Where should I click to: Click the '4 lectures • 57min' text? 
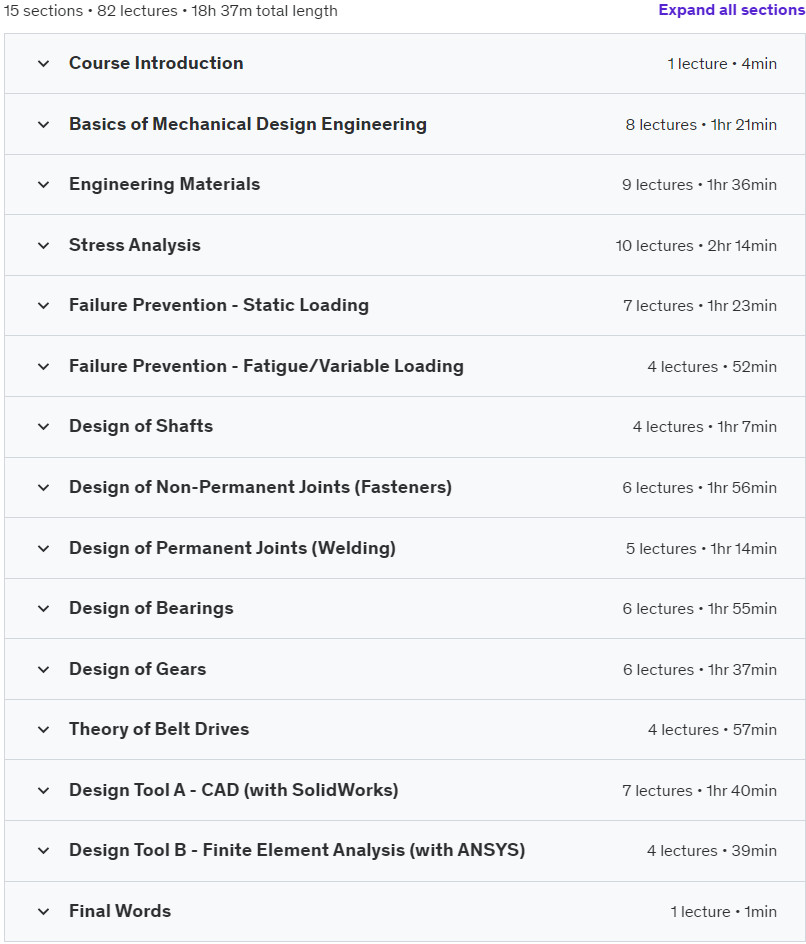(x=712, y=730)
